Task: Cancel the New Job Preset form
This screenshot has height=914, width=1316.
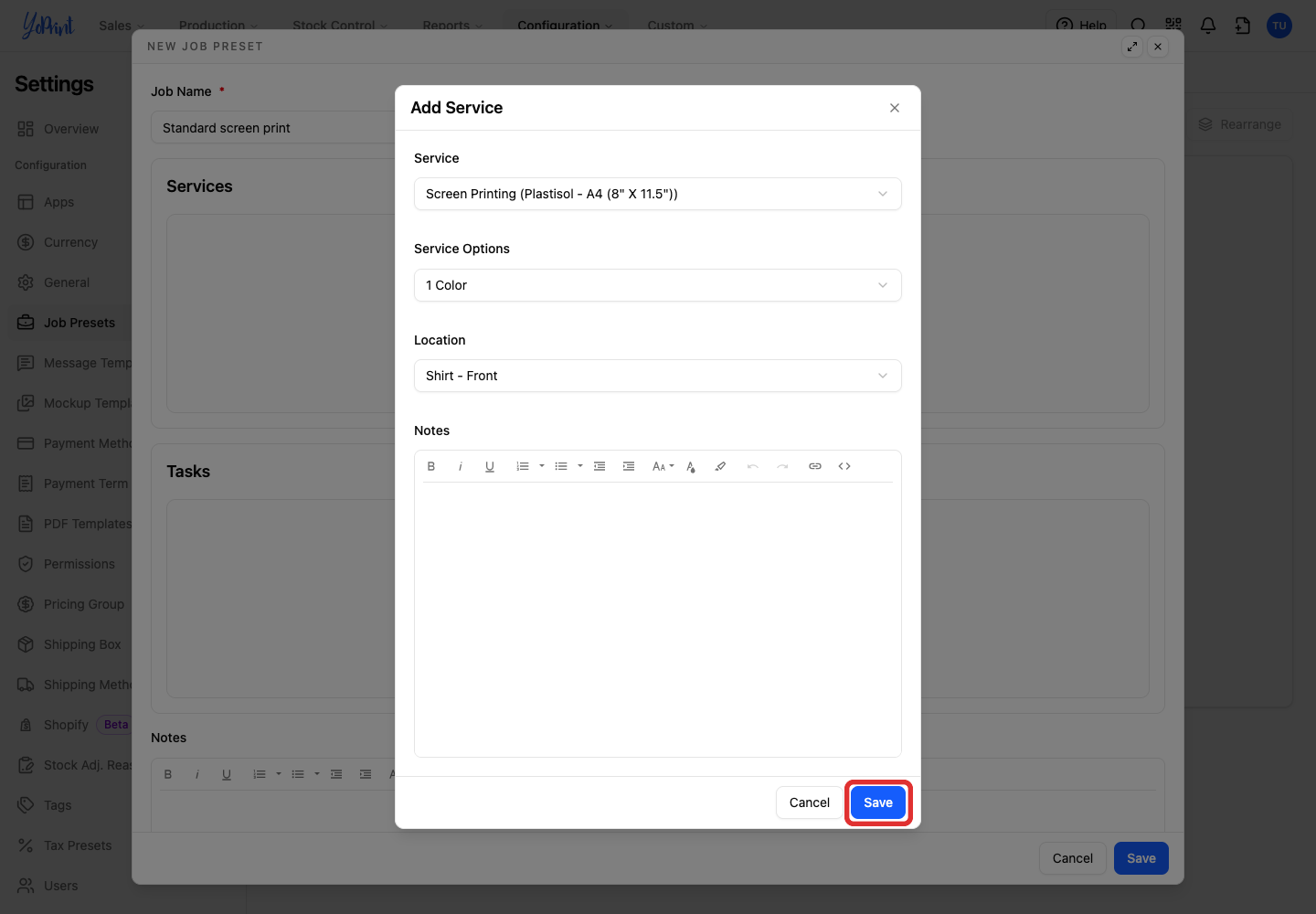Action: (1073, 858)
